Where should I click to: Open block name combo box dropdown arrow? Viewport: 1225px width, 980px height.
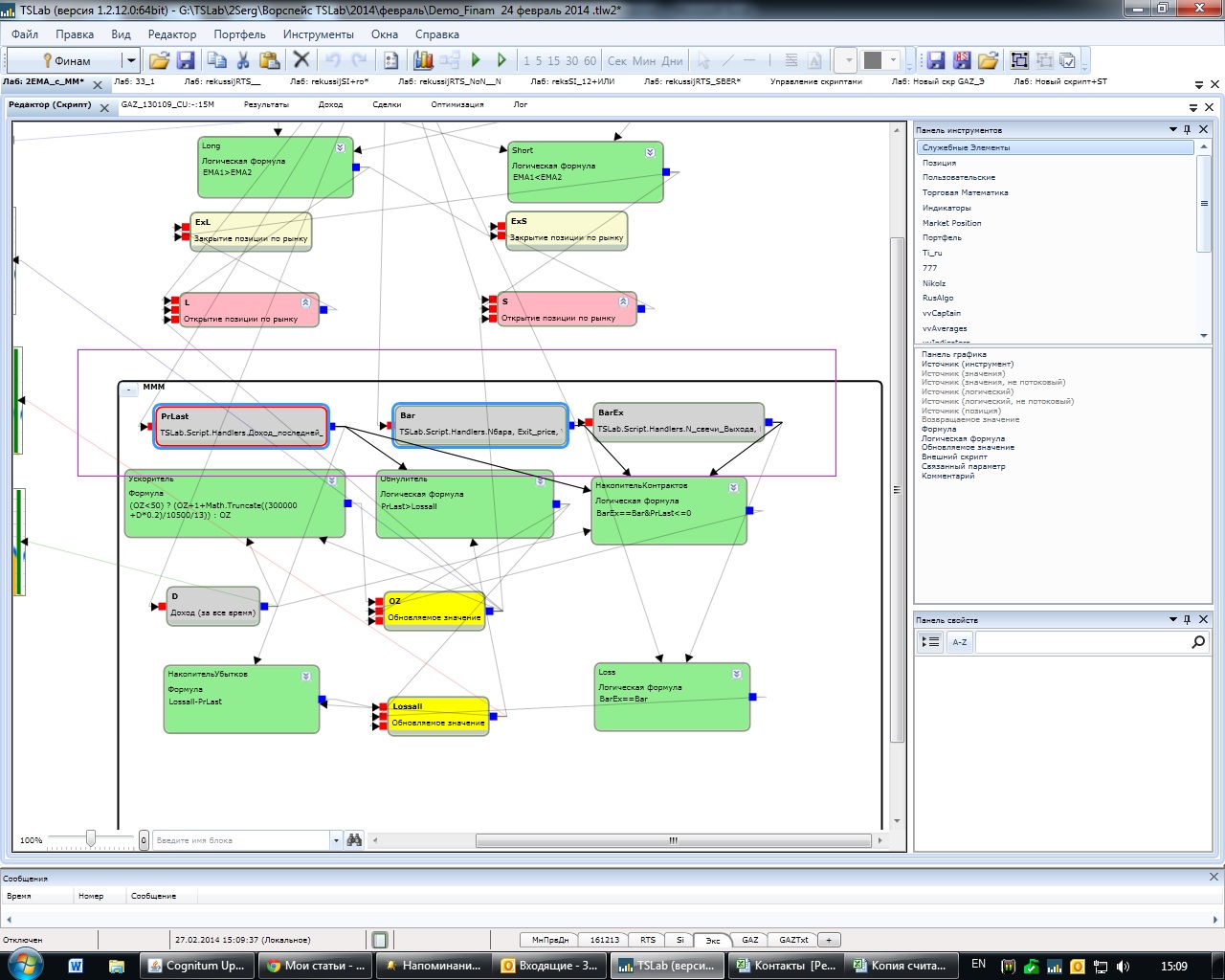[x=336, y=840]
